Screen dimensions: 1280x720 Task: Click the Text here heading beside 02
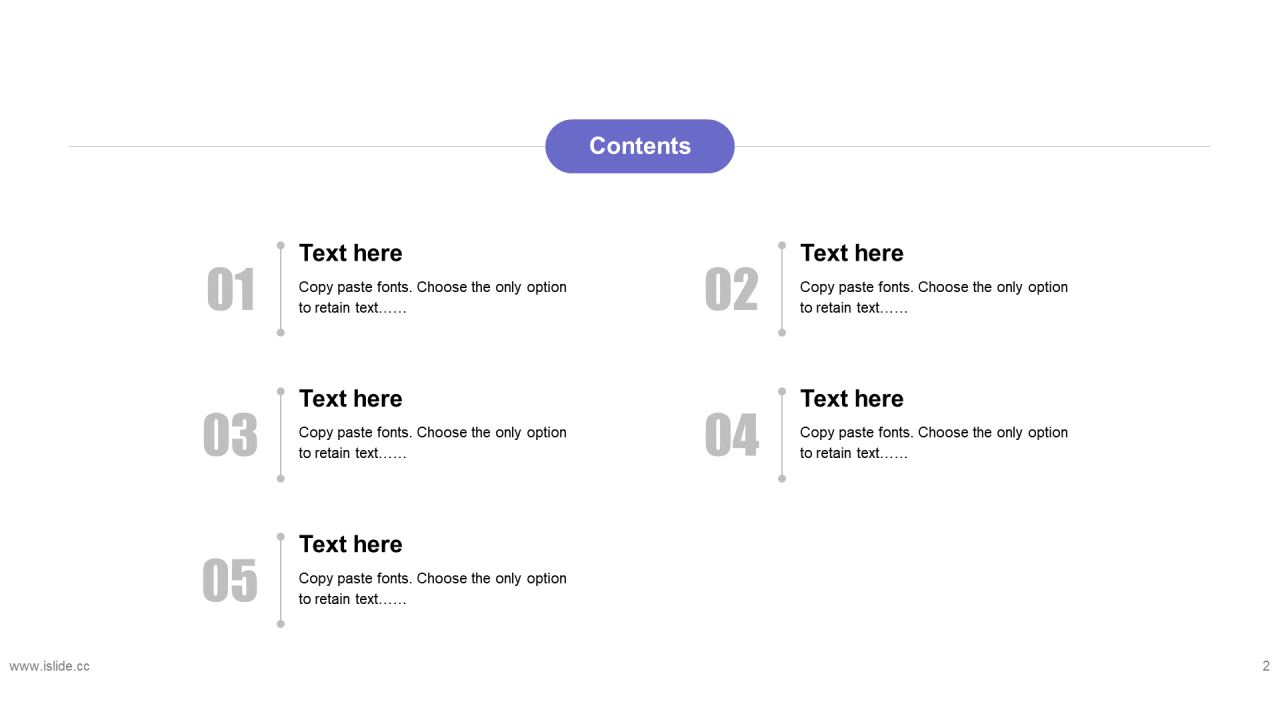pos(852,253)
